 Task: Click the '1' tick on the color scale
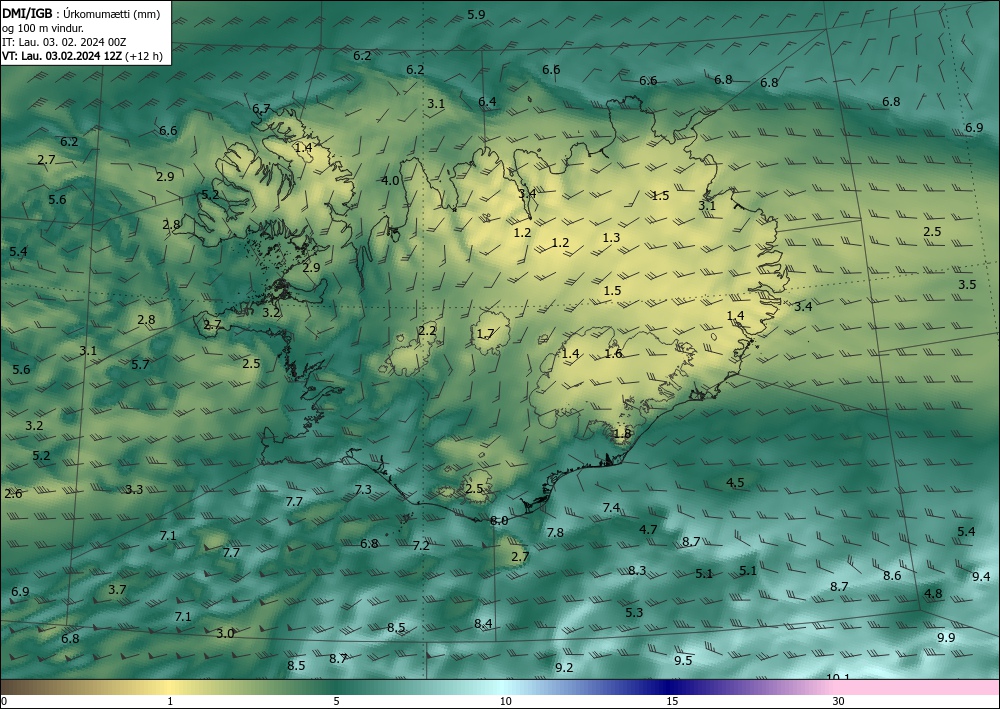[170, 702]
